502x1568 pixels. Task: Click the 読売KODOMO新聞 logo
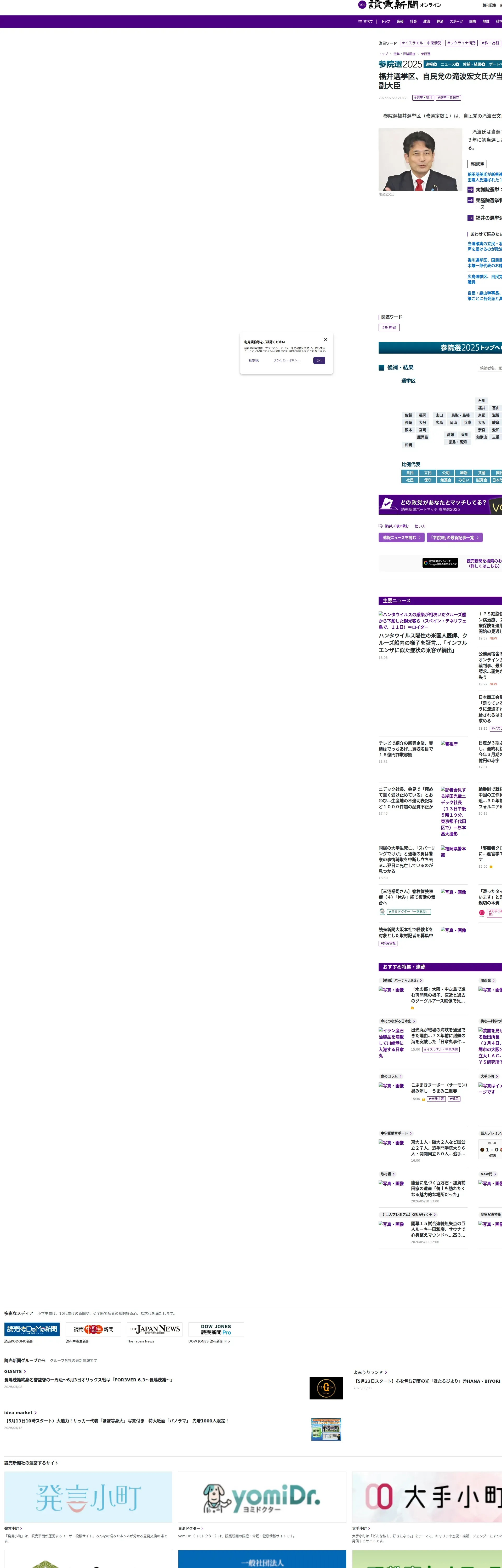point(32,1329)
